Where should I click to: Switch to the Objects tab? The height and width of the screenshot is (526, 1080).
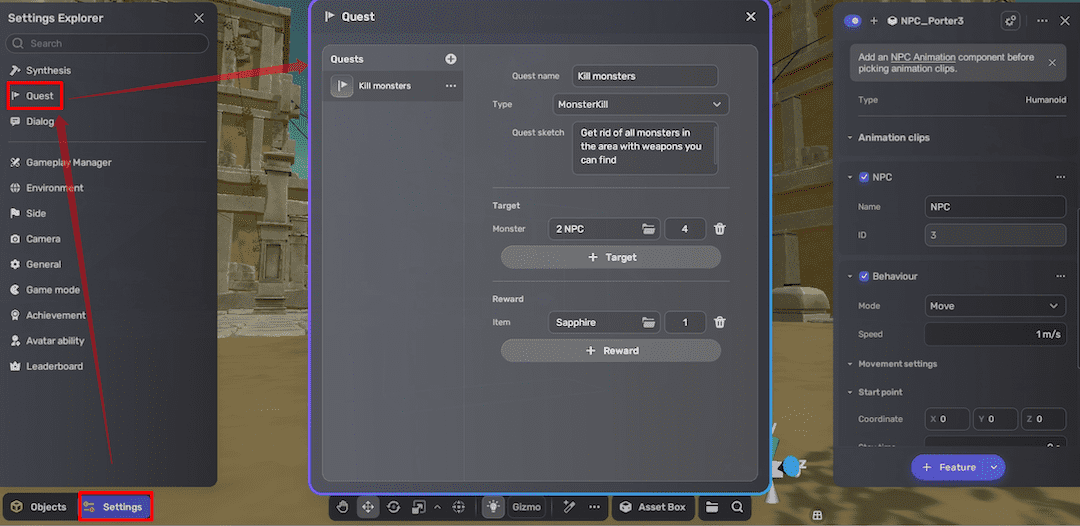(x=39, y=507)
